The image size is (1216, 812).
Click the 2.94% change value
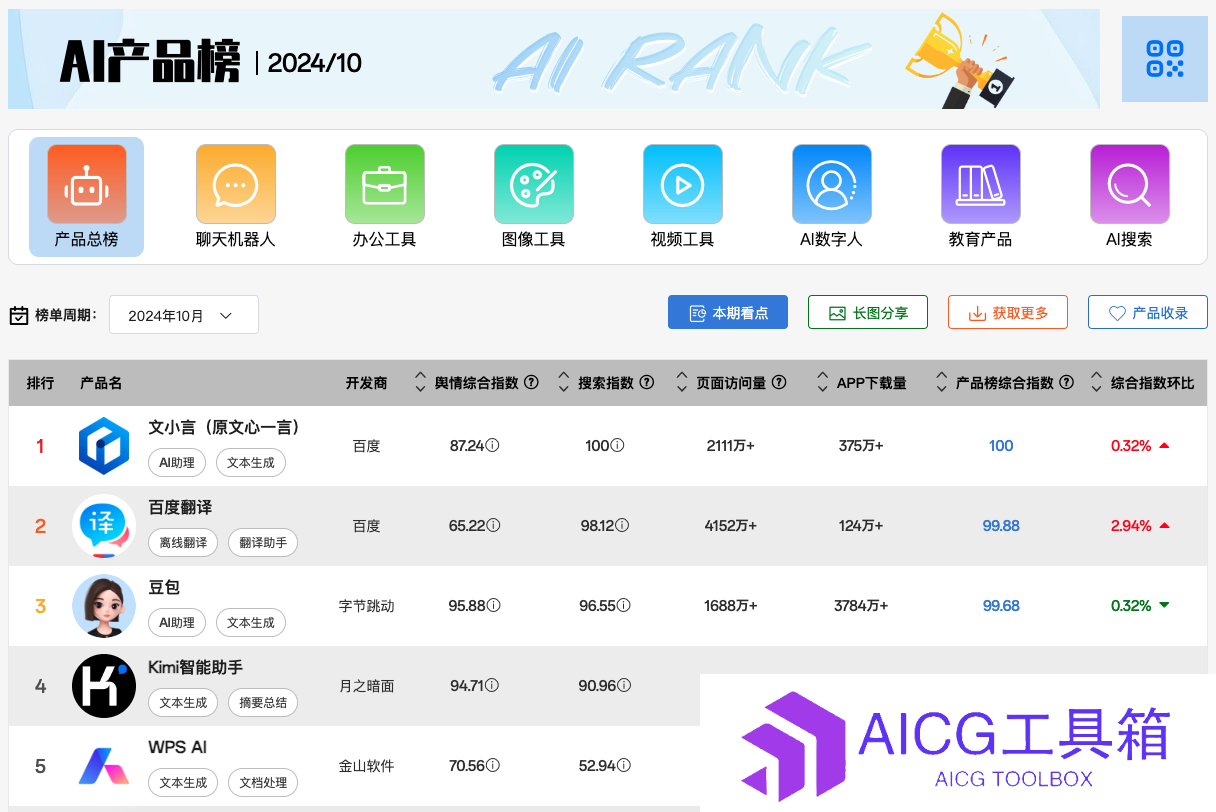[1131, 526]
